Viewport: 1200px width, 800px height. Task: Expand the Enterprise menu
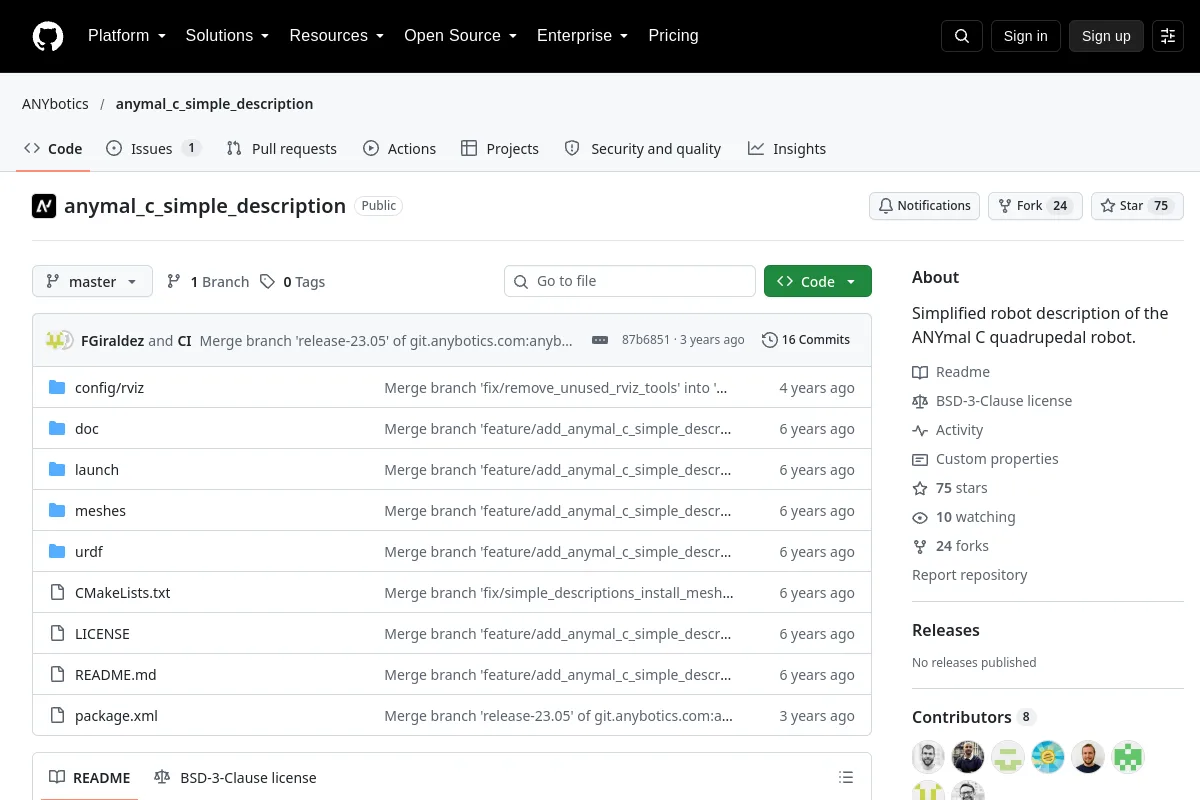click(582, 36)
